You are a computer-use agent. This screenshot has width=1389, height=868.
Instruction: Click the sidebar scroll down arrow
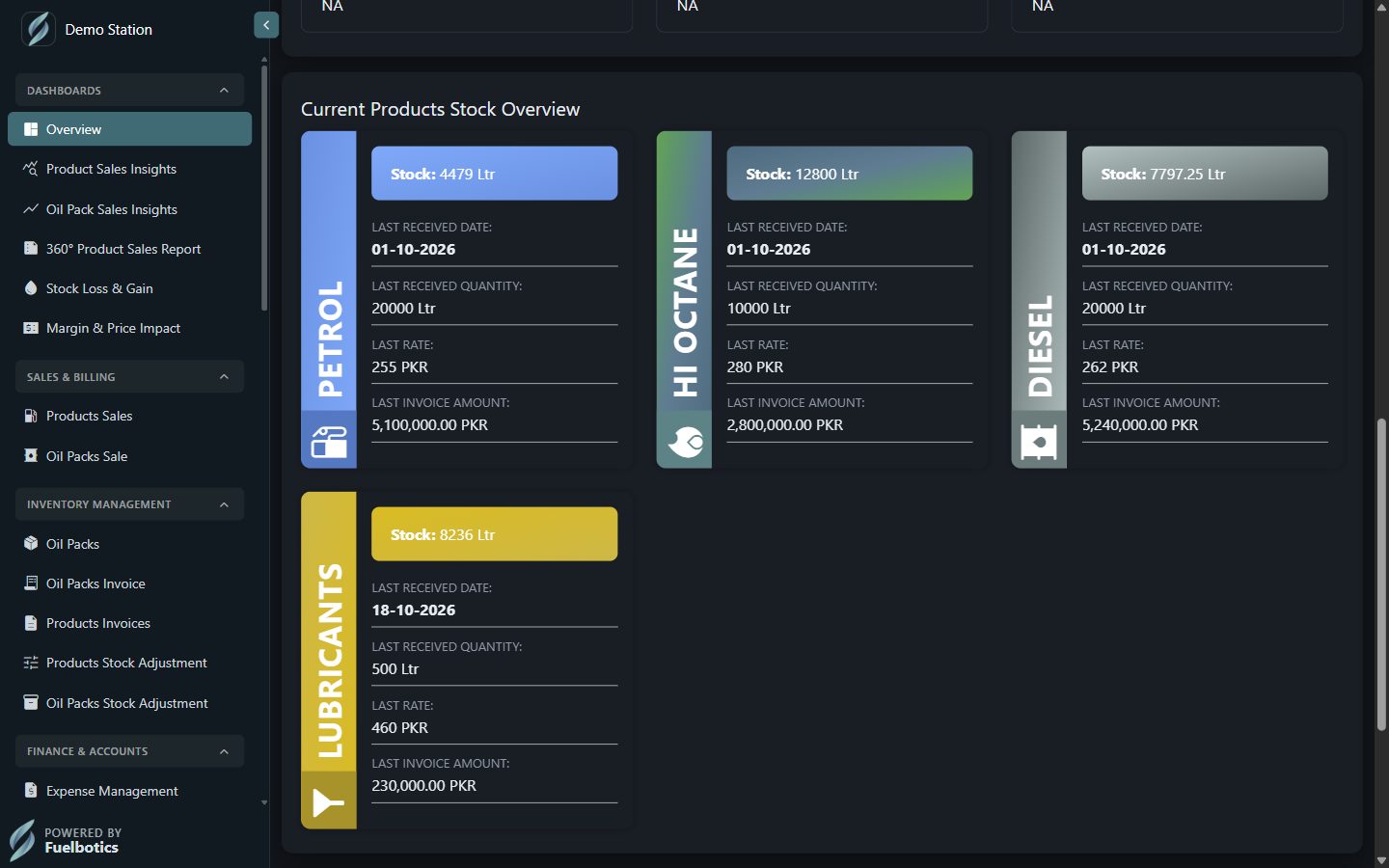(264, 802)
